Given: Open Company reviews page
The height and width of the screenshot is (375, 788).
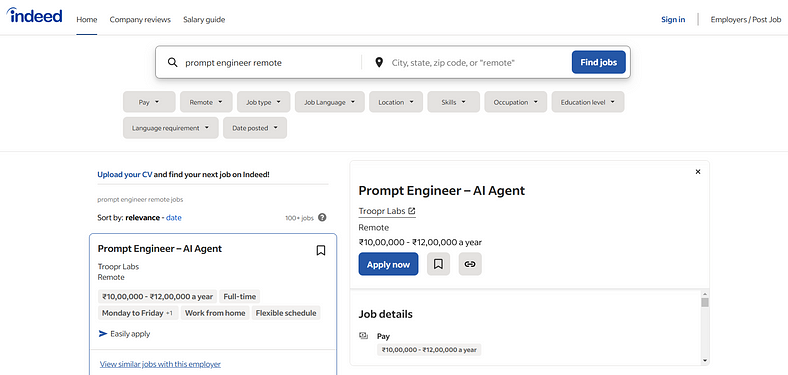Looking at the screenshot, I should tap(140, 20).
